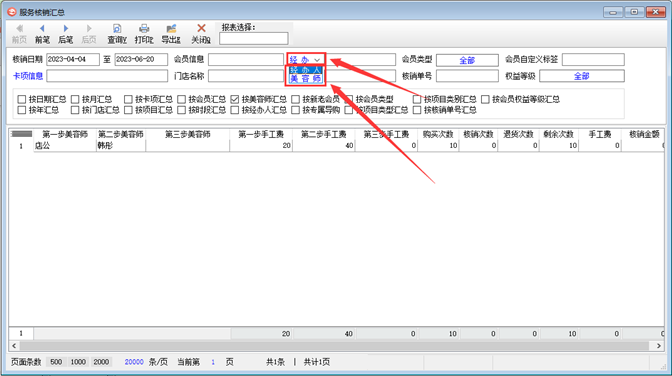Screen dimensions: 672x376
Task: Enable 按项目类别汇总 checkbox
Action: [417, 99]
